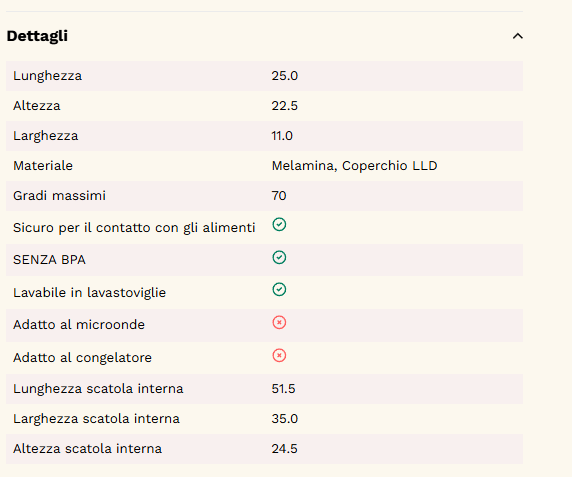Click red cross icon for freezer suitability

tap(279, 355)
